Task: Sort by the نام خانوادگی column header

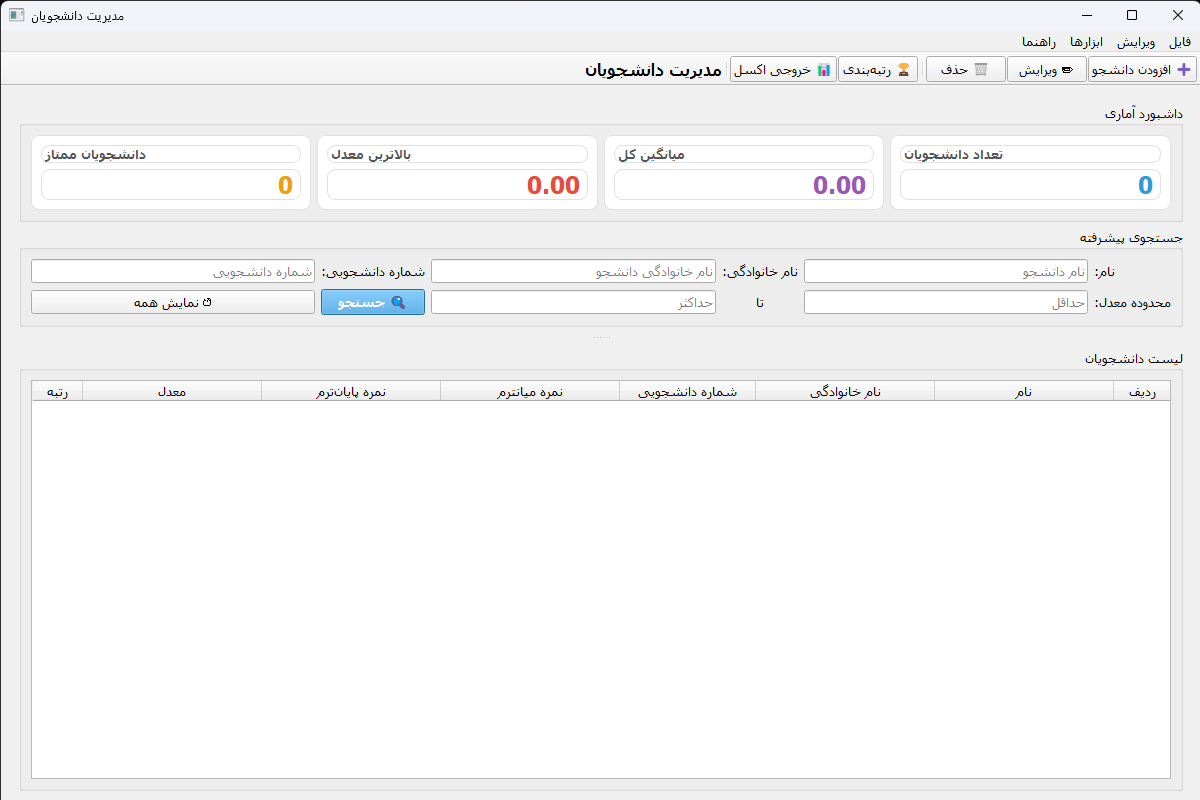Action: pos(845,392)
